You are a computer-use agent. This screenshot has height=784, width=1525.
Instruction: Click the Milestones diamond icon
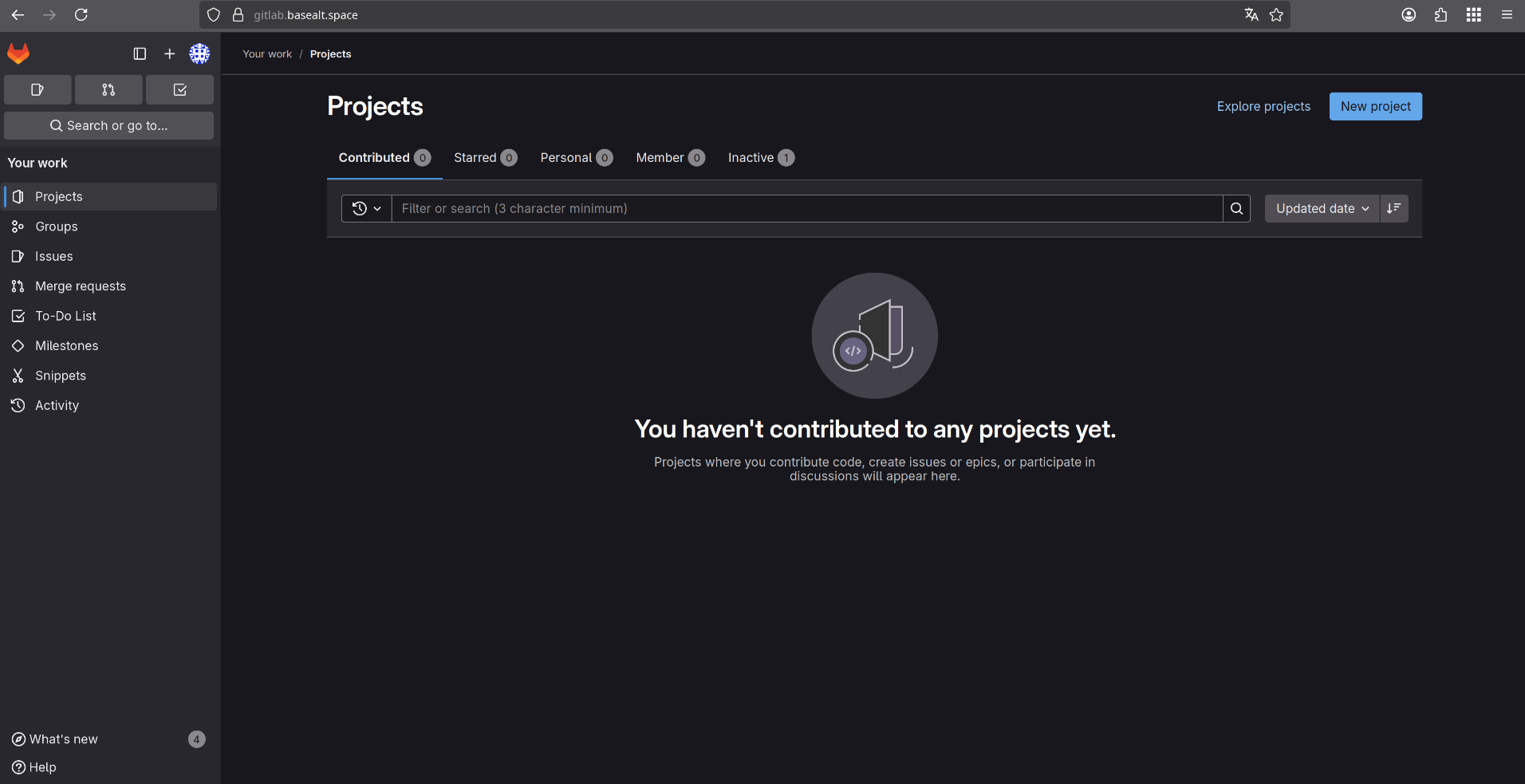tap(18, 345)
